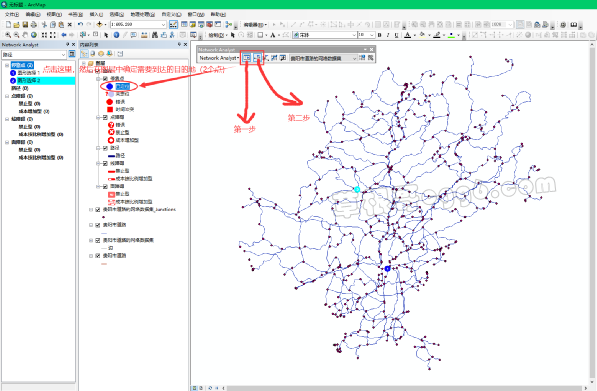Viewport: 597px width, 391px height.
Task: Open the map scale dropdown
Action: coord(163,24)
